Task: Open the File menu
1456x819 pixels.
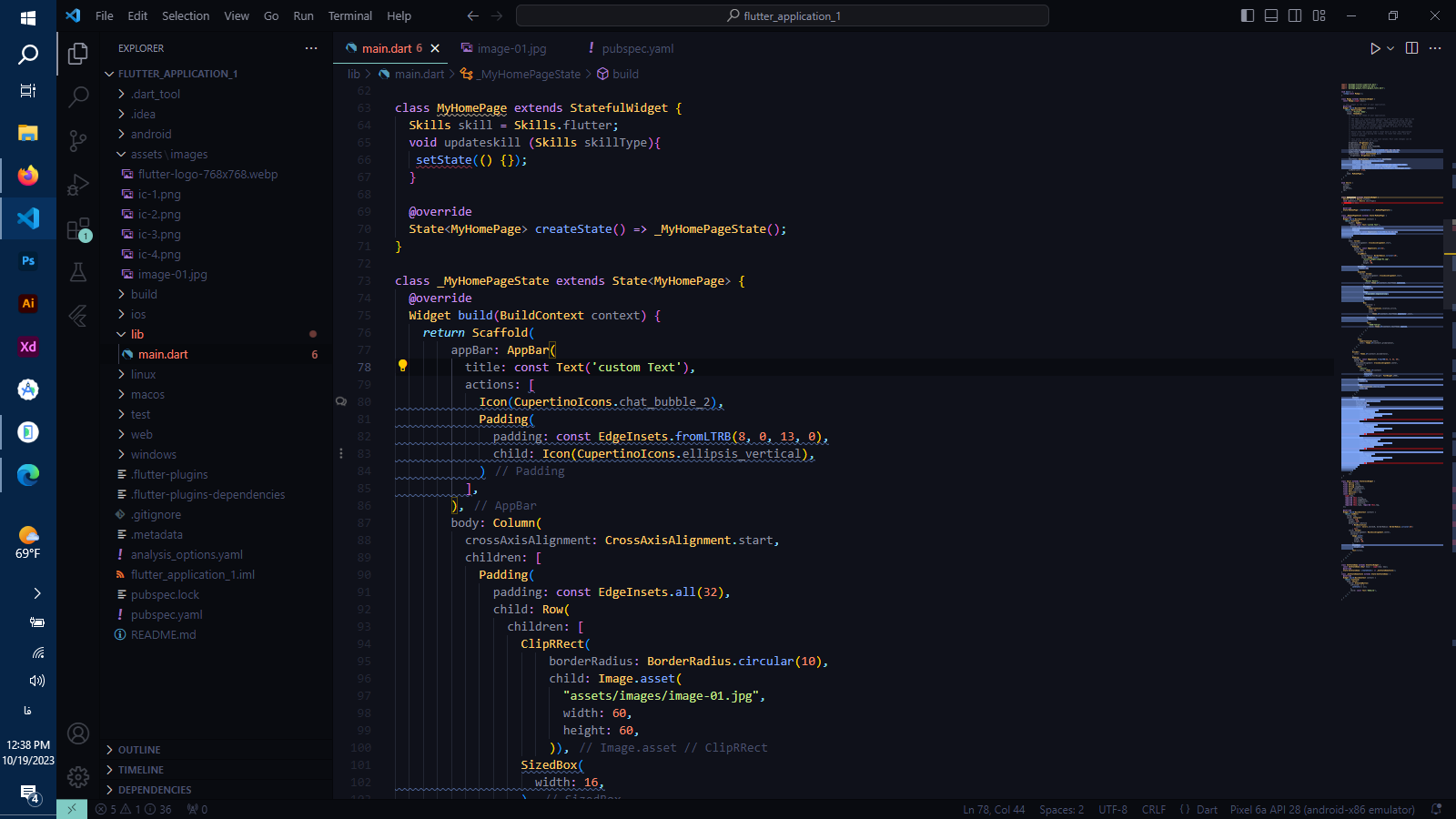Action: tap(105, 15)
